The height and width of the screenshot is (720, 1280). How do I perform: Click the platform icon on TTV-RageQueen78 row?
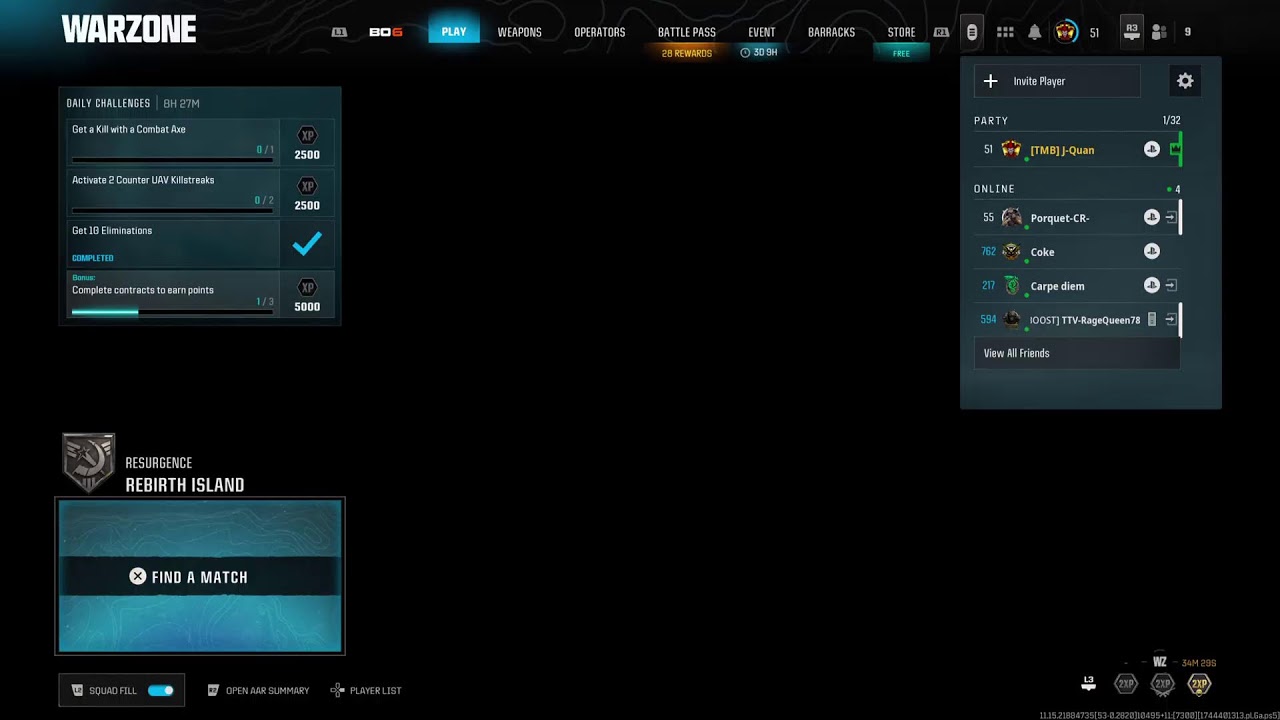coord(1152,320)
